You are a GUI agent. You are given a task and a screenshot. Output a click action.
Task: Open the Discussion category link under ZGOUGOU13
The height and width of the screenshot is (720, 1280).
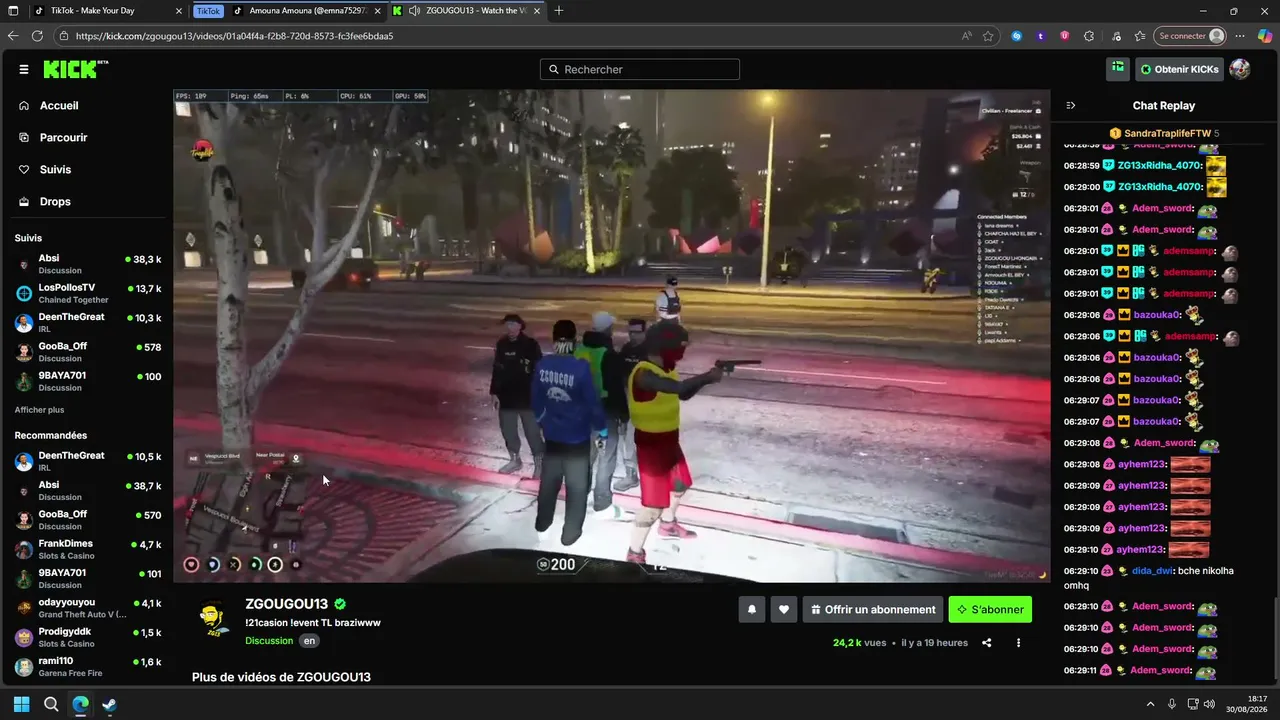tap(269, 641)
